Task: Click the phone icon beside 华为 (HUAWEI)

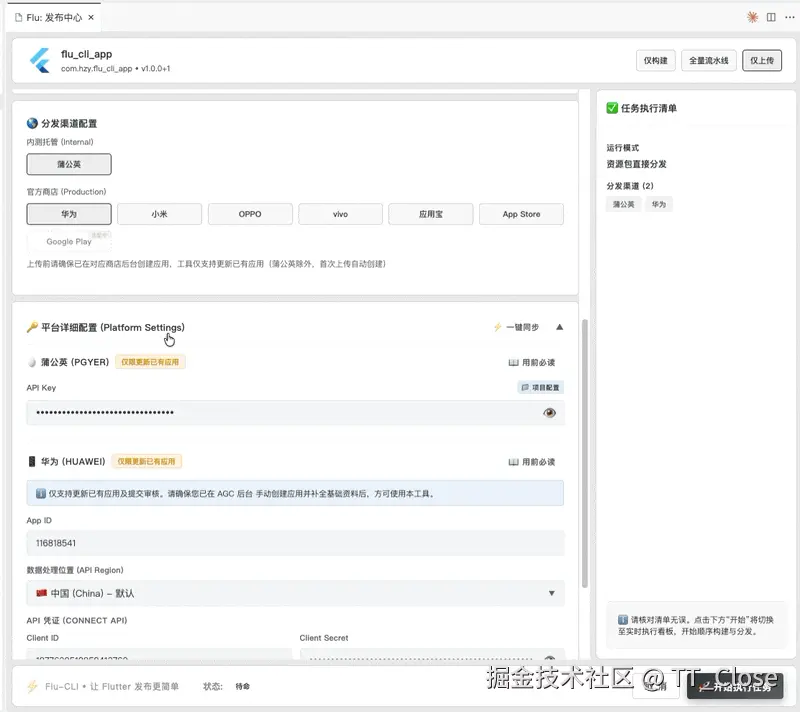Action: pos(32,462)
